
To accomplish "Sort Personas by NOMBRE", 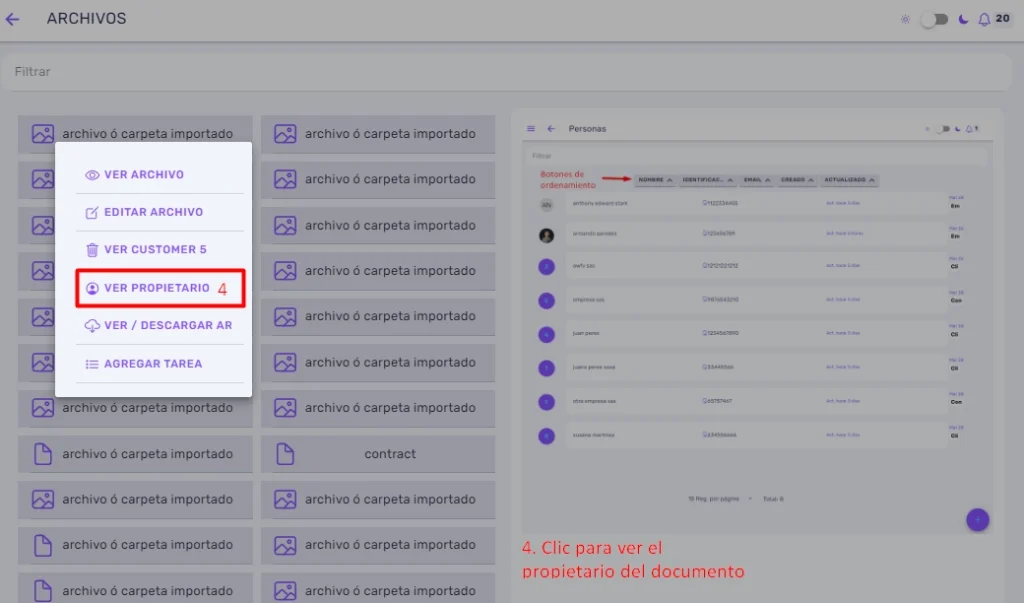I will [x=655, y=180].
